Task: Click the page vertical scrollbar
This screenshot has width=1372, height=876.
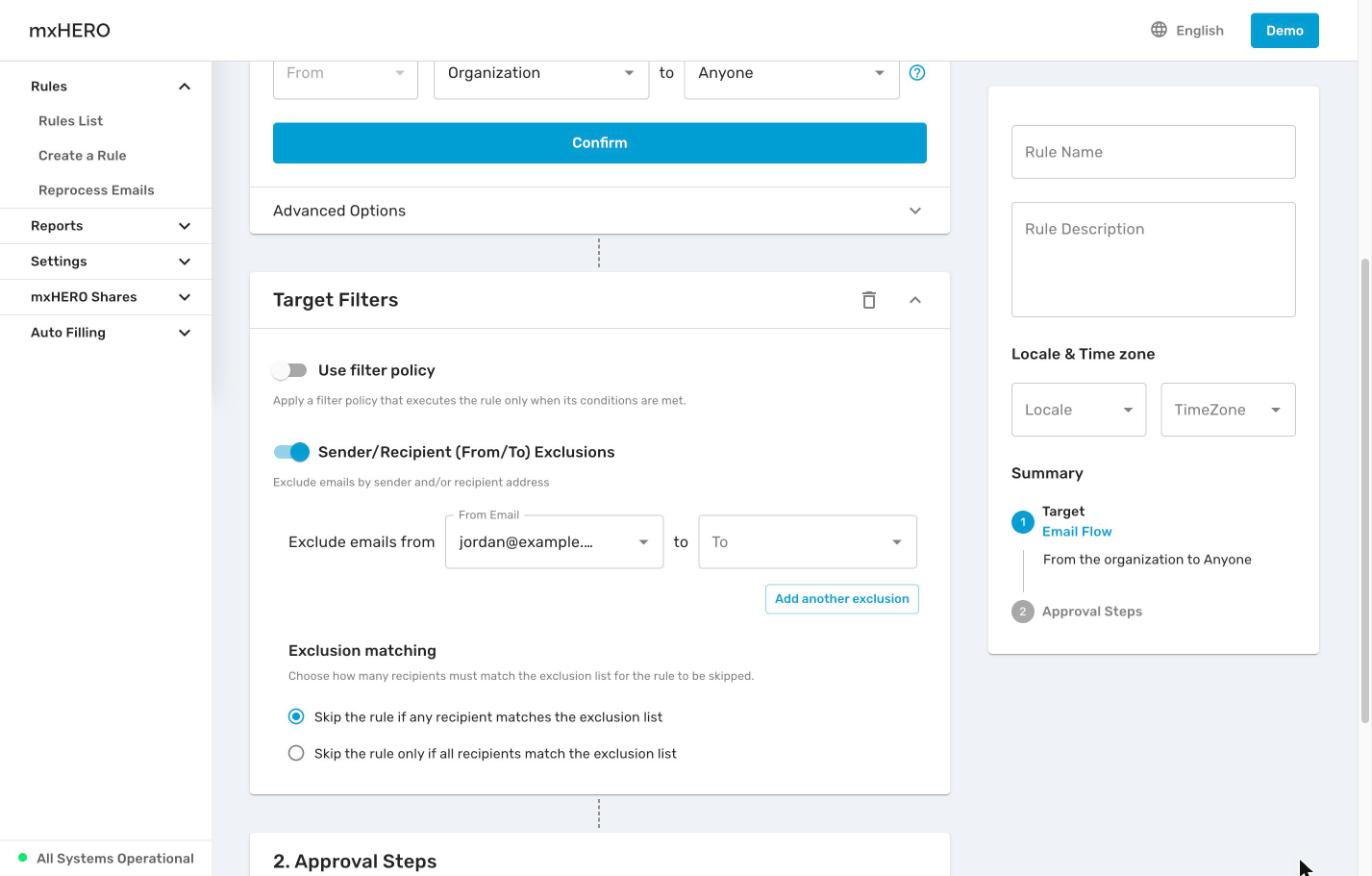Action: (x=1366, y=490)
